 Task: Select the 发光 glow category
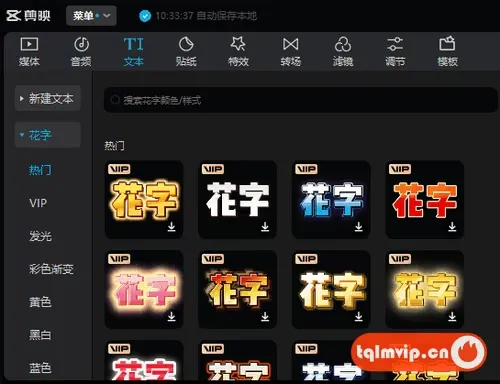pos(40,236)
